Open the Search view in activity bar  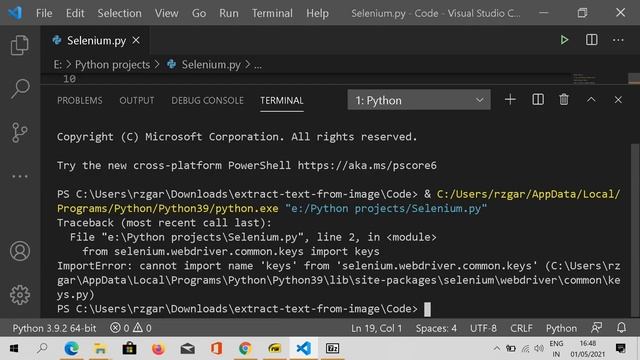tap(20, 89)
